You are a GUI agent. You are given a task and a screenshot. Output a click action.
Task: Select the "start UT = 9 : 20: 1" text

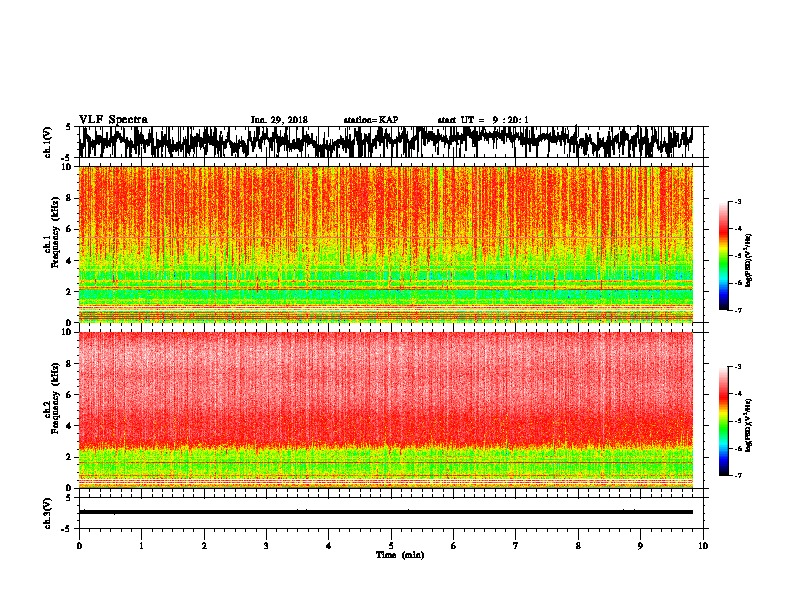483,120
